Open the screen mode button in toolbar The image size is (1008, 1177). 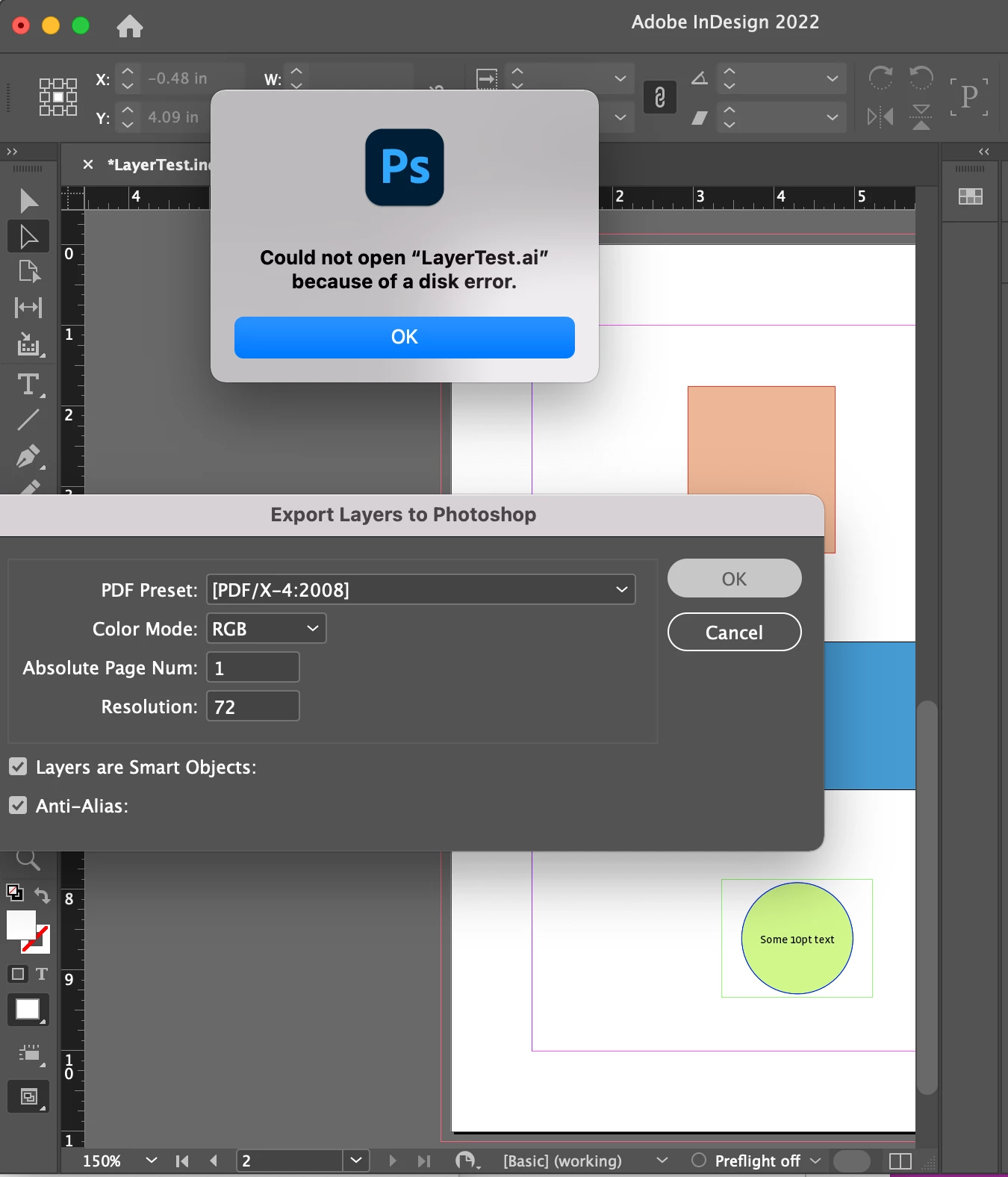click(28, 1096)
